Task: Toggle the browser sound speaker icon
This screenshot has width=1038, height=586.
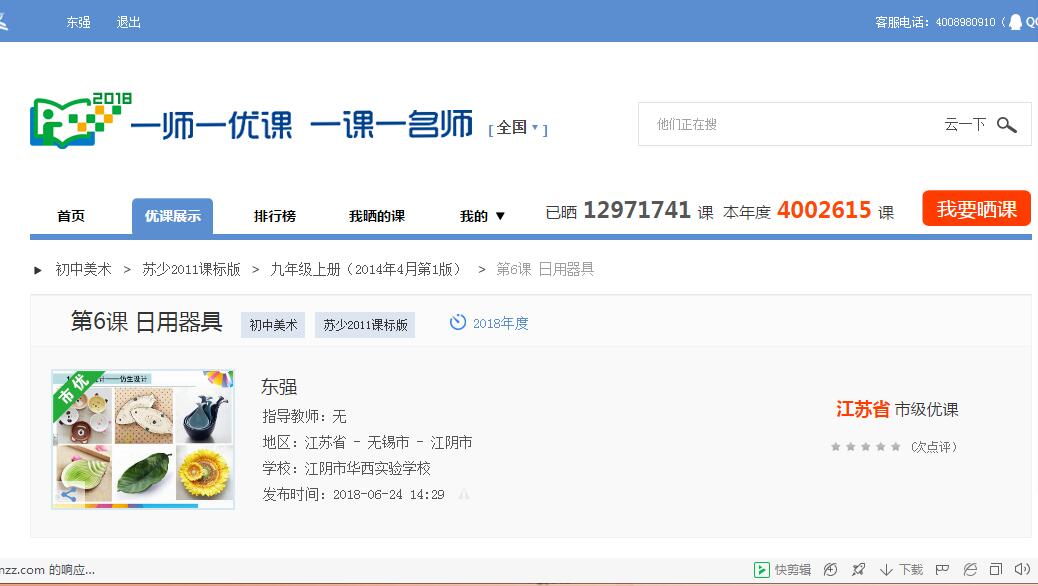Action: pos(1022,570)
